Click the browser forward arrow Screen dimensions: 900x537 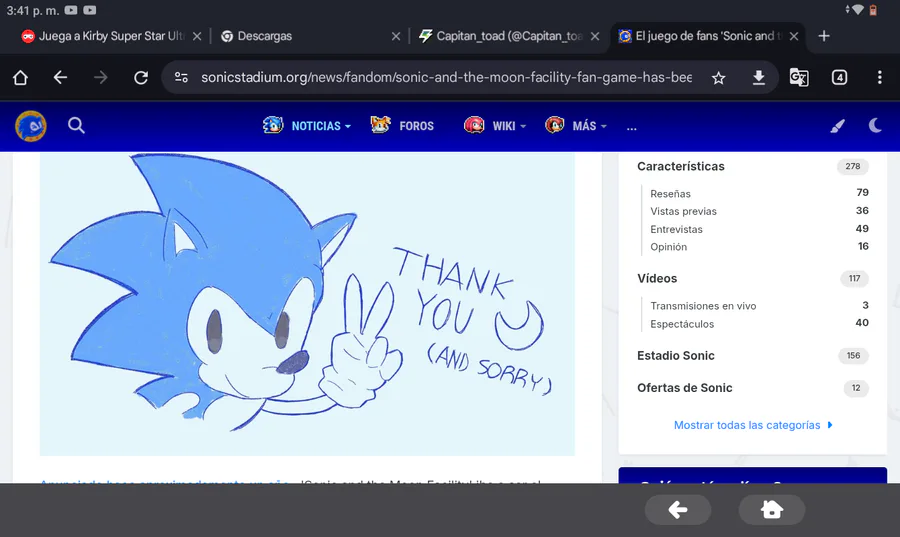click(100, 77)
